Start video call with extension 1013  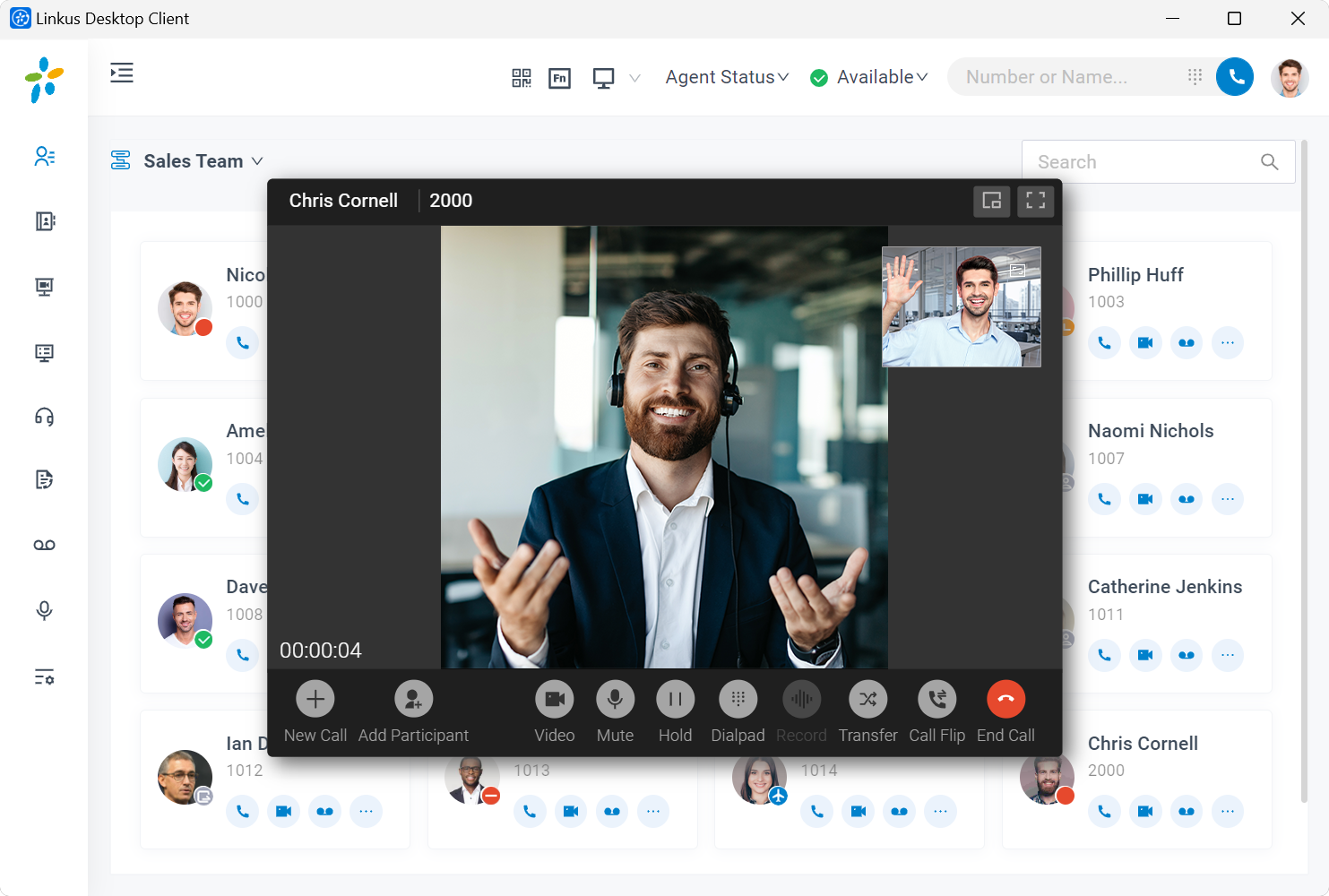[x=571, y=811]
